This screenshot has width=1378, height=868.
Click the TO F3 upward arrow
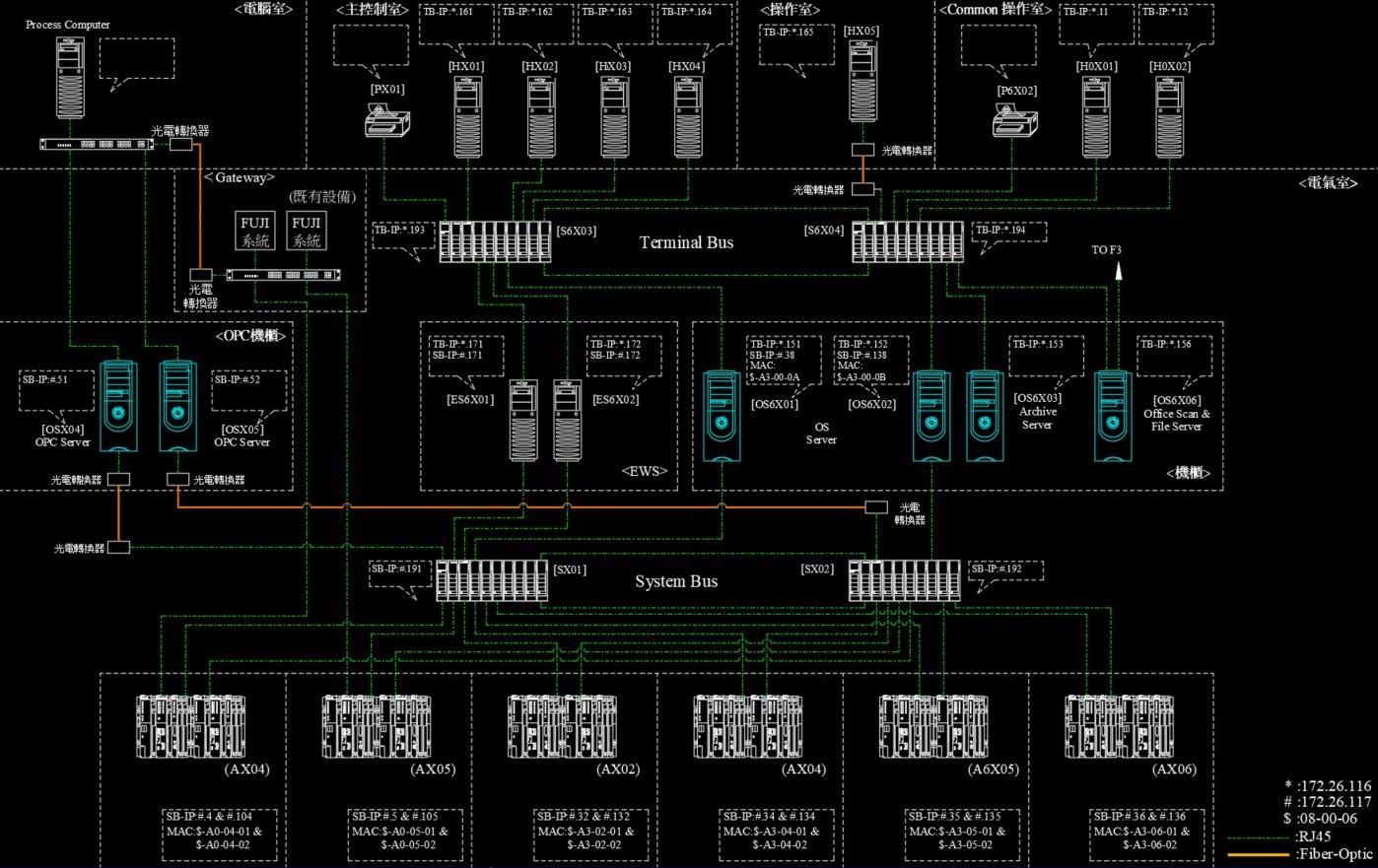1119,273
